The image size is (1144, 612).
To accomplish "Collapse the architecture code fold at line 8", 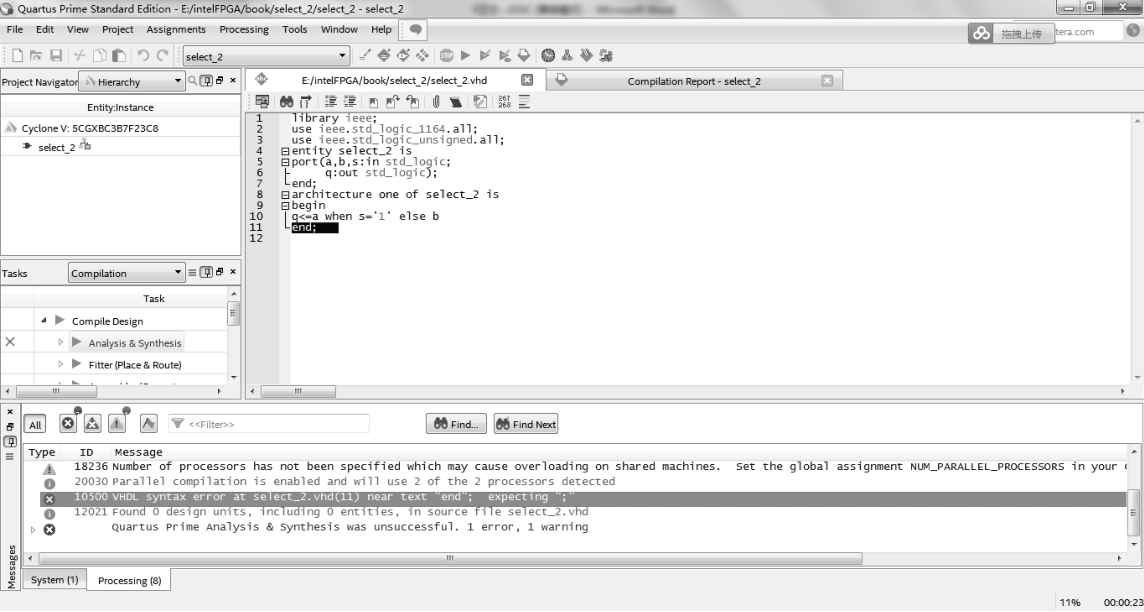I will (x=285, y=195).
